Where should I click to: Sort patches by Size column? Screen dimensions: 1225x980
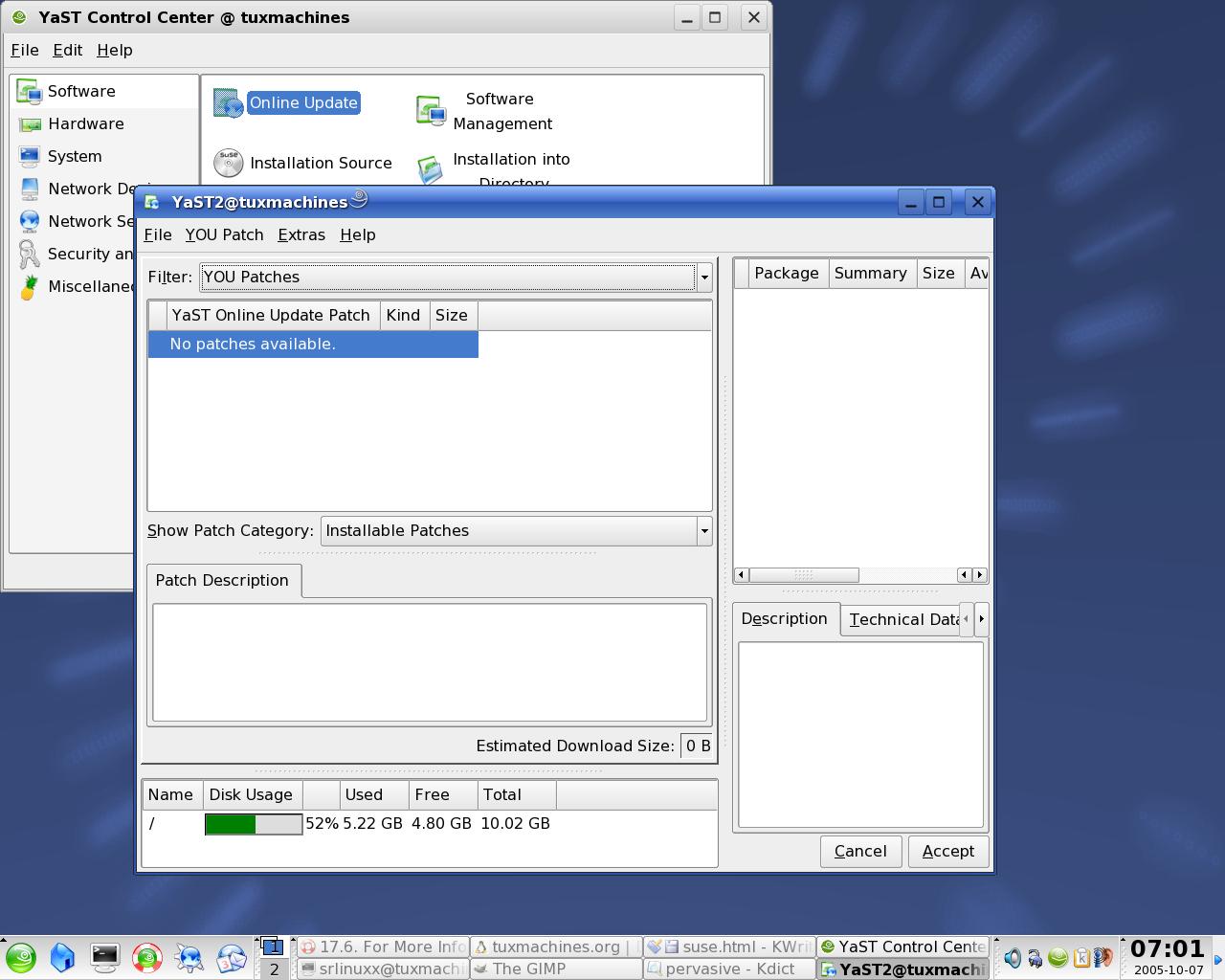point(452,315)
